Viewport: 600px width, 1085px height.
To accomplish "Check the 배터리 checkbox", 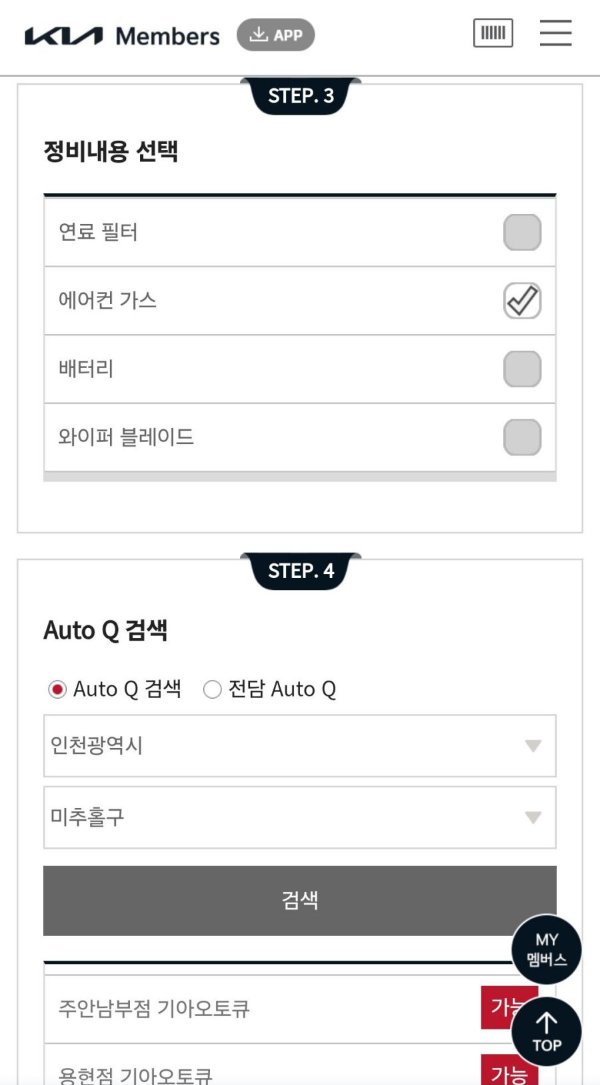I will (x=521, y=368).
